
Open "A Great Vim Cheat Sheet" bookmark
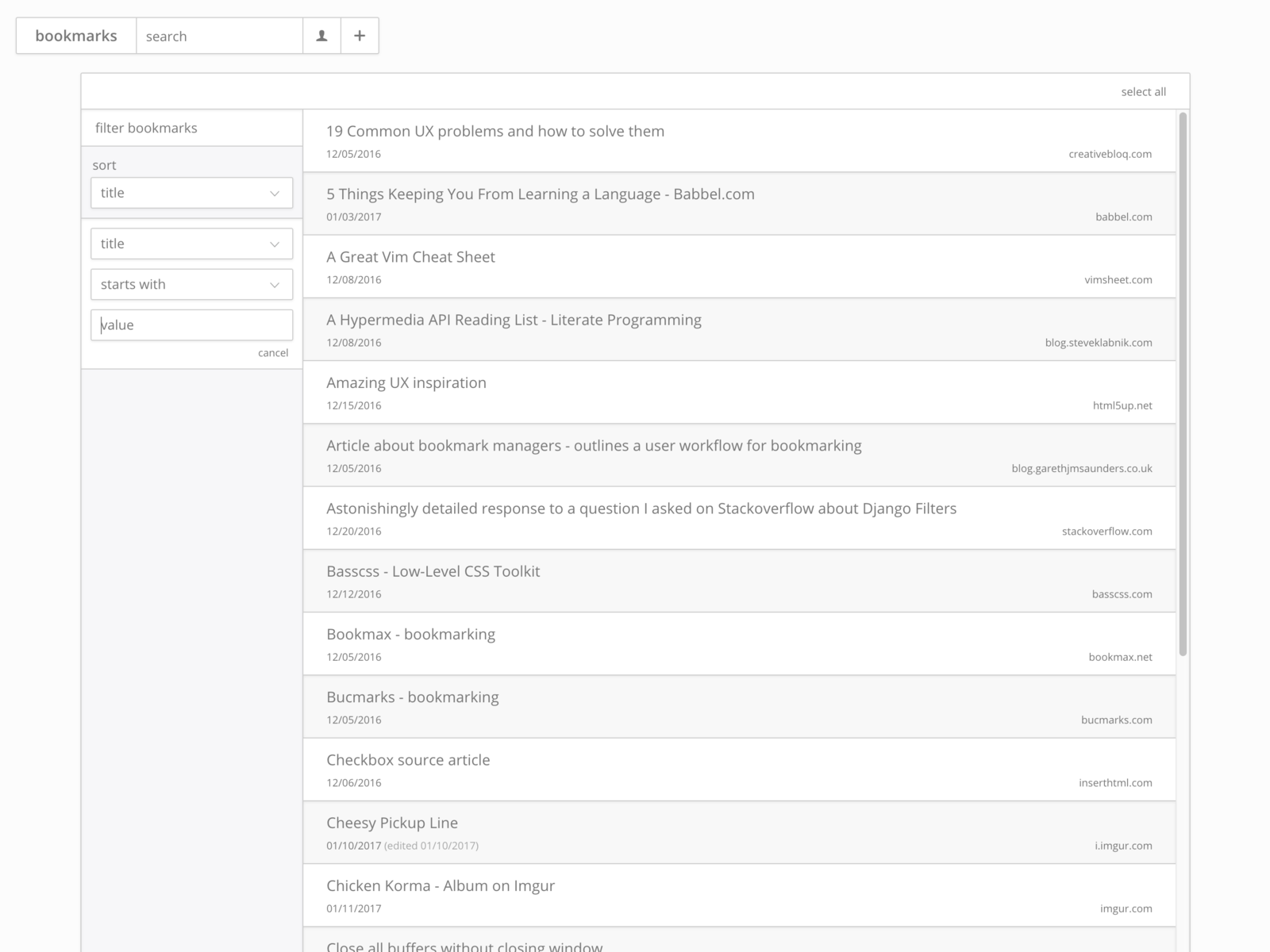410,257
